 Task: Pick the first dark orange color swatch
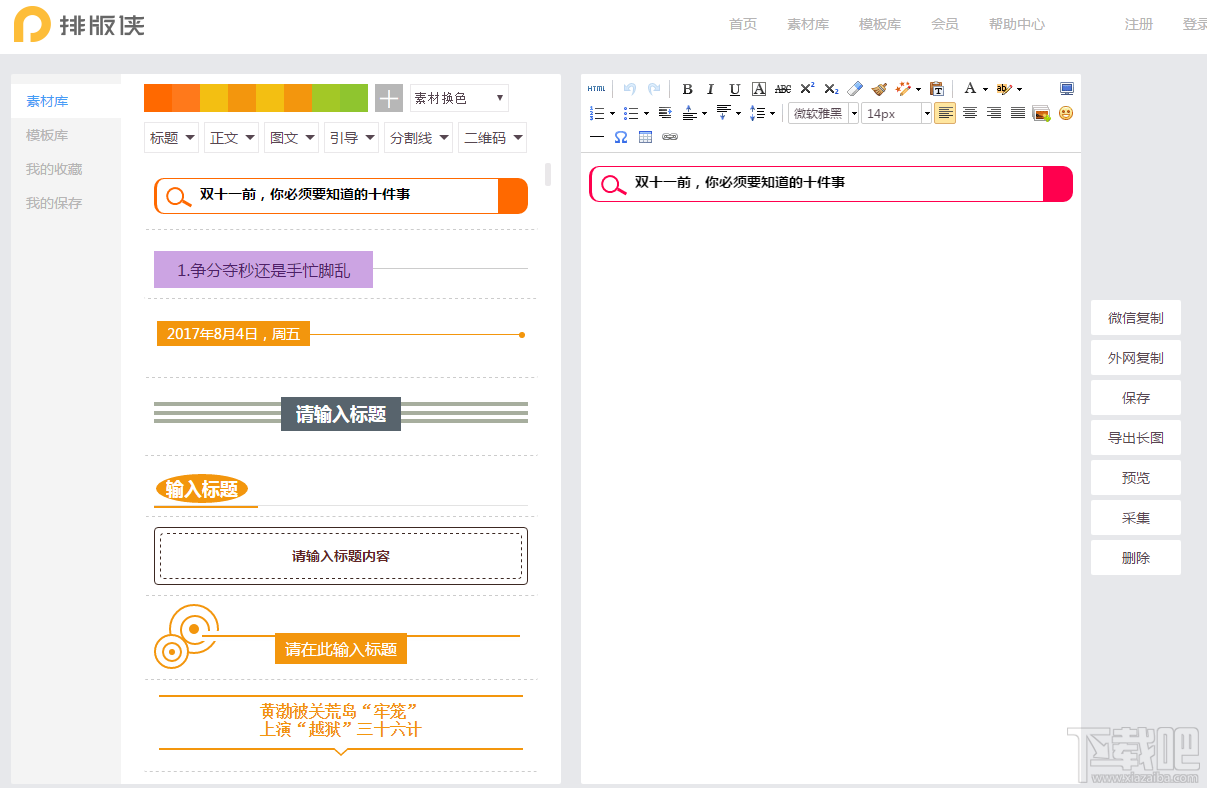(158, 98)
